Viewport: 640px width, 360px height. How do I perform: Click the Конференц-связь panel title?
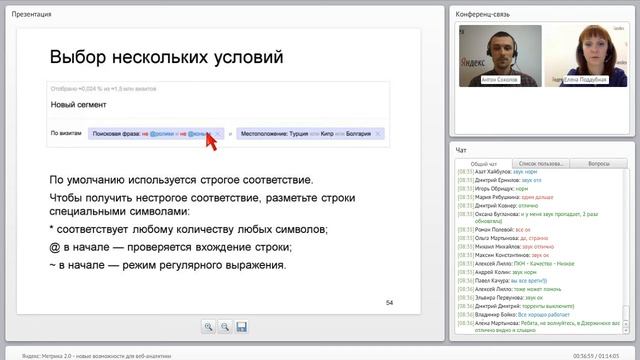tap(482, 14)
